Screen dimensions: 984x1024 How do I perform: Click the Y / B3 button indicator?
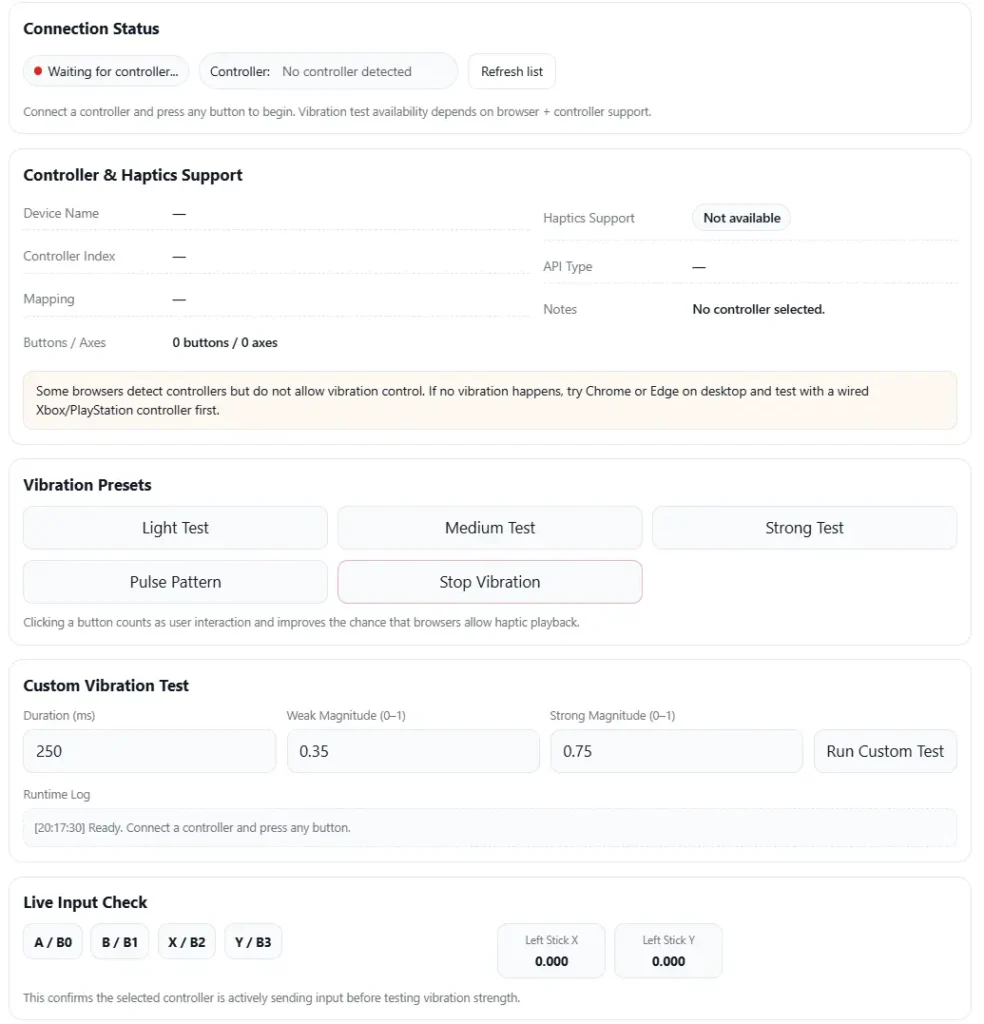253,942
